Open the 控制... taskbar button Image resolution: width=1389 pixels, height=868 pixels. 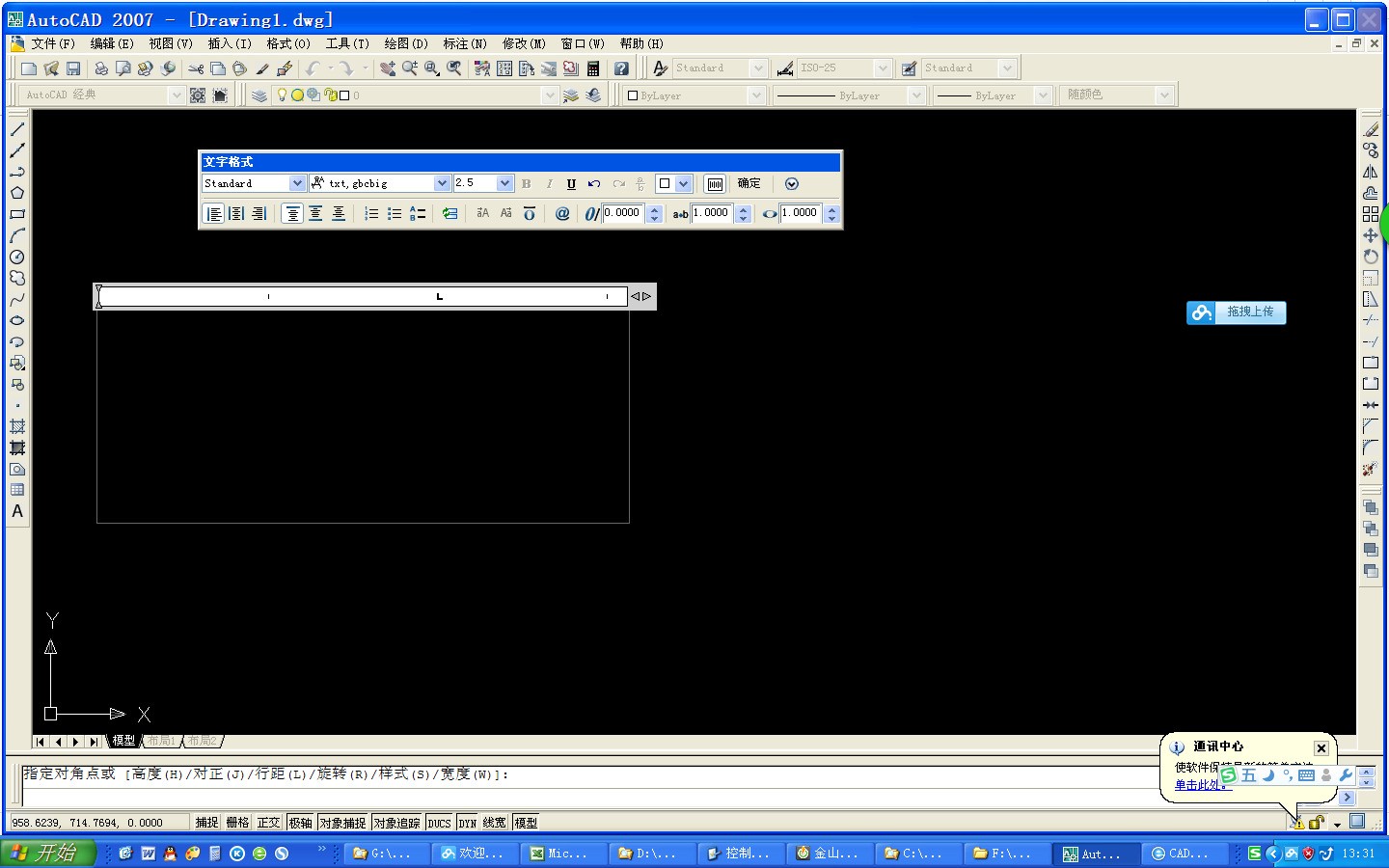(740, 854)
